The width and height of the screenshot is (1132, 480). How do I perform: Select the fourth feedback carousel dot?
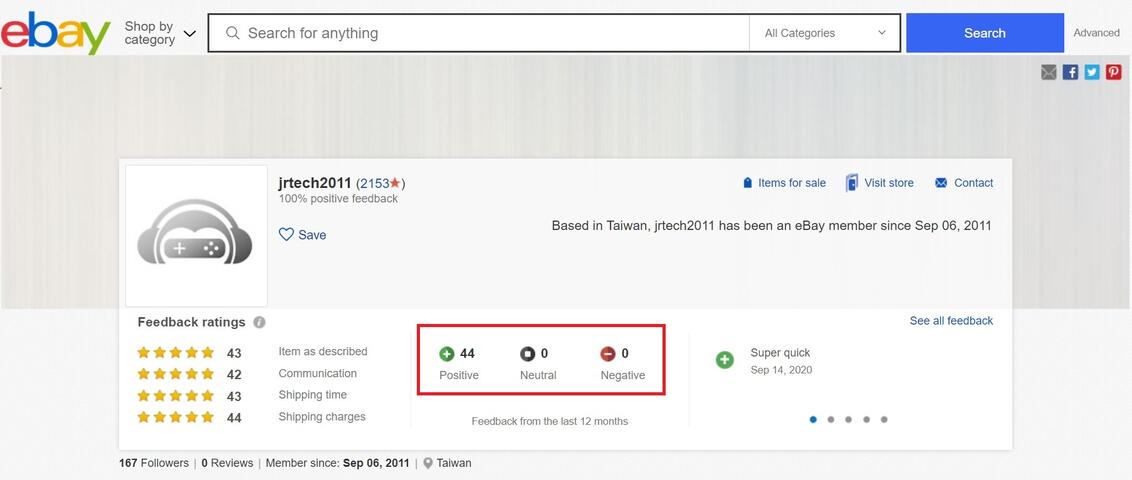click(x=866, y=419)
